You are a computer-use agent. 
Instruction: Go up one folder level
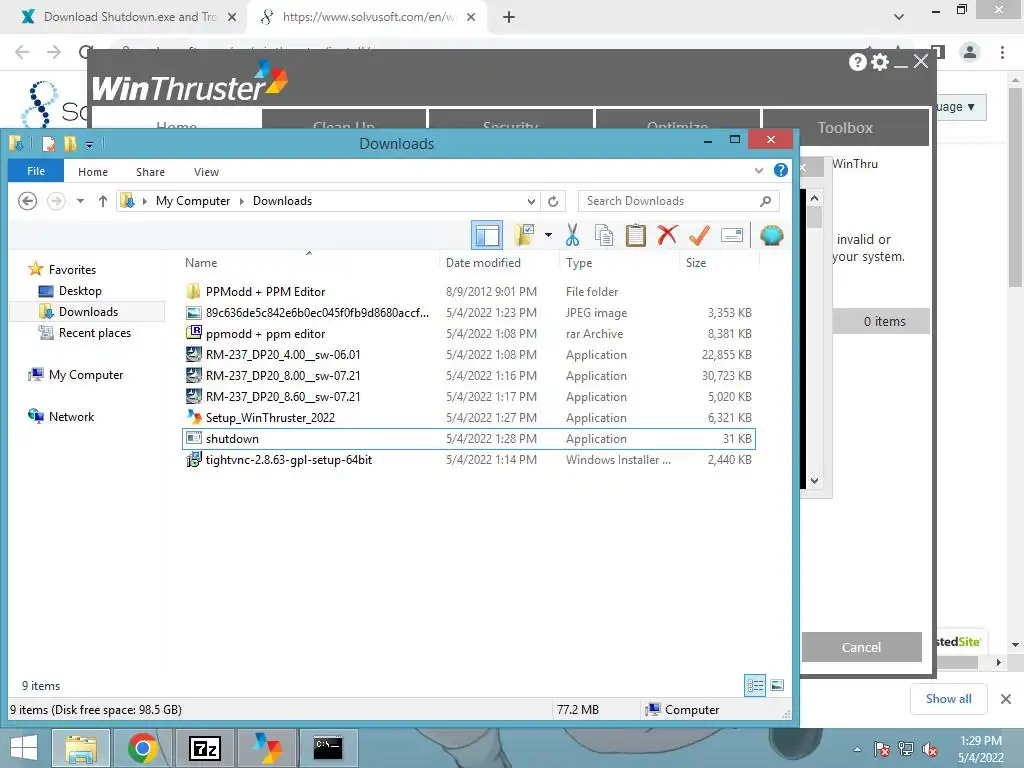103,201
